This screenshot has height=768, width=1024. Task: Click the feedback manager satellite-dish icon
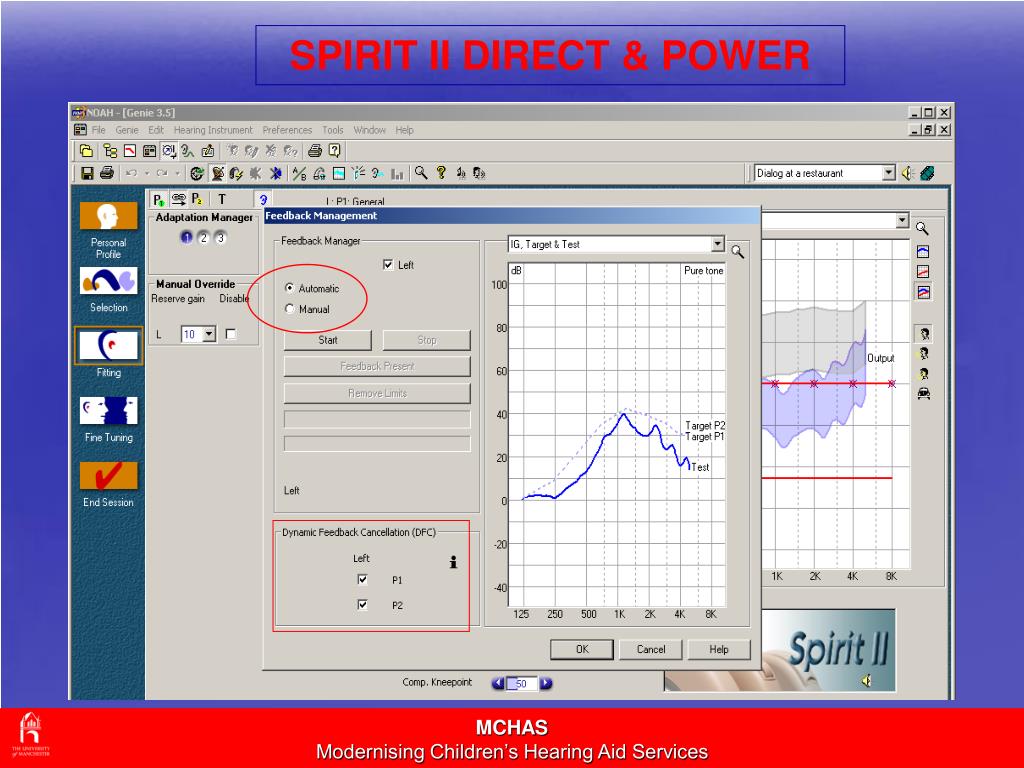tap(218, 173)
